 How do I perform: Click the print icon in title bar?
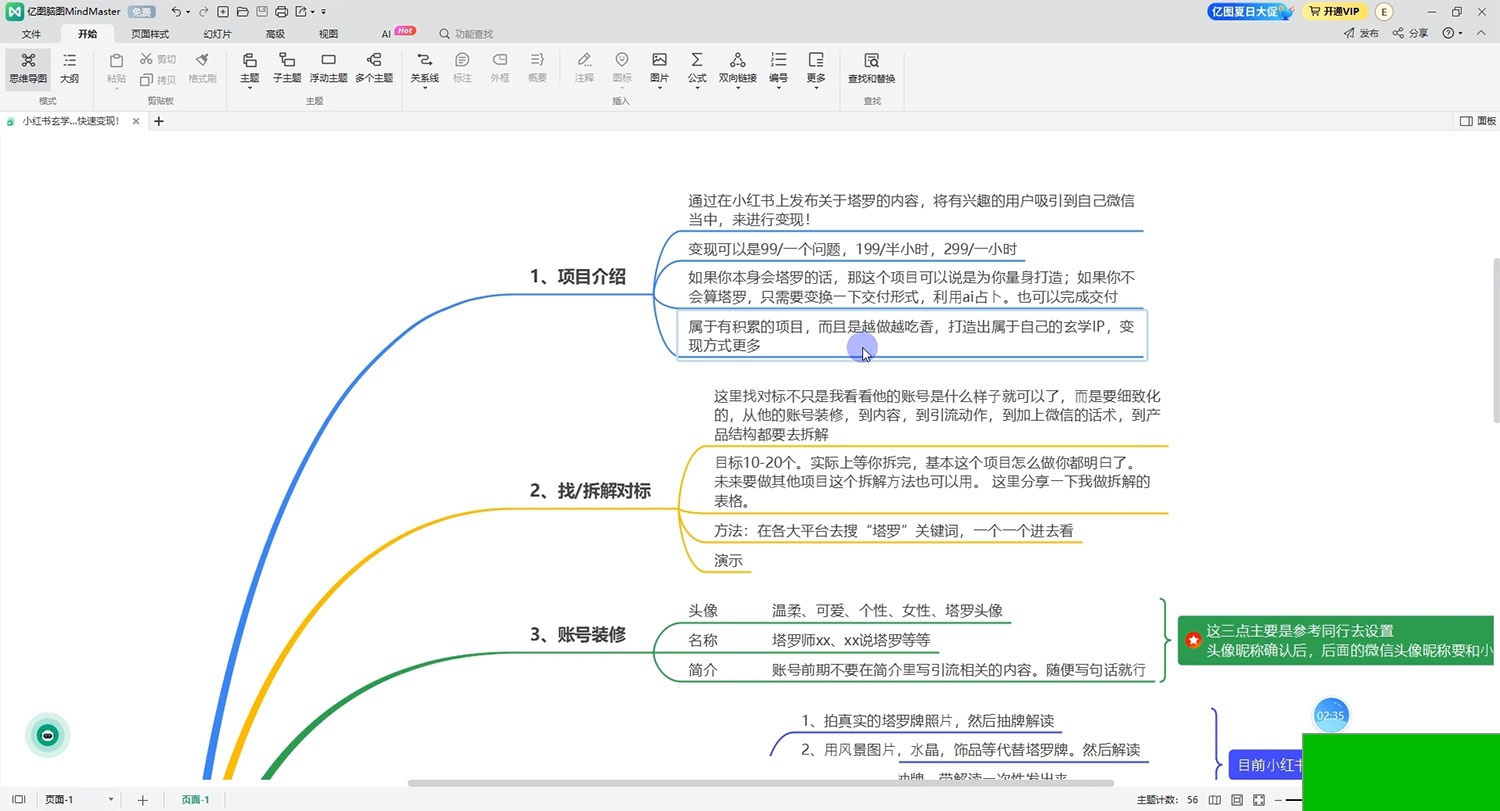coord(281,12)
